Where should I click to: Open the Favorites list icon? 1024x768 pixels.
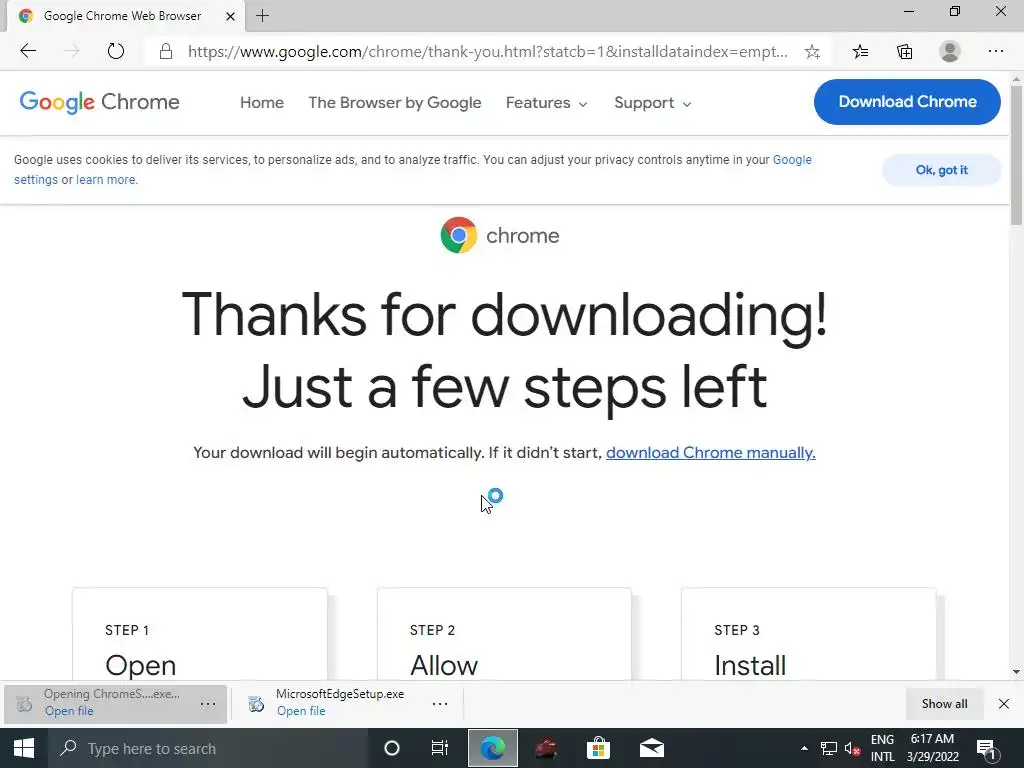click(860, 52)
